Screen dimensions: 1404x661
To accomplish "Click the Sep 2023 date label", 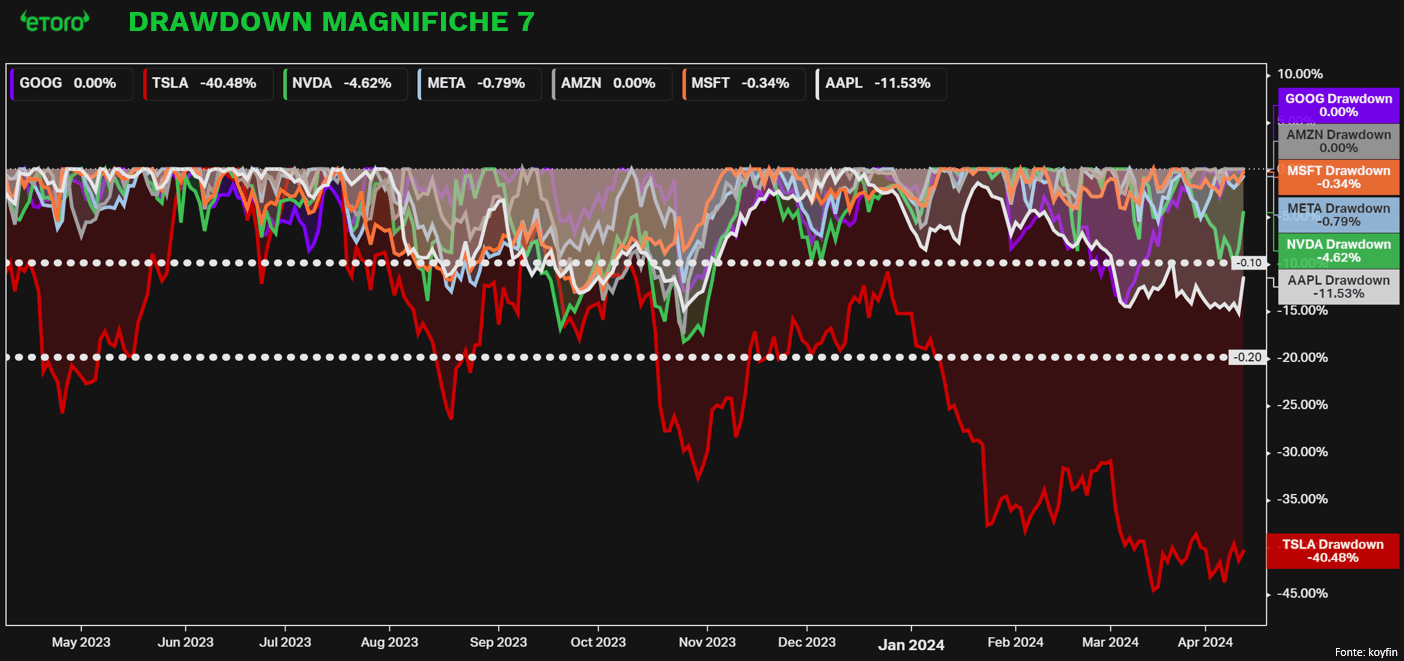I will [x=498, y=642].
